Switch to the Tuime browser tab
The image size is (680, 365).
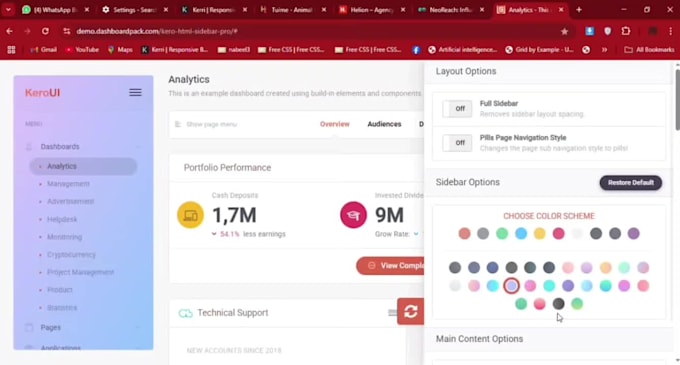coord(292,10)
